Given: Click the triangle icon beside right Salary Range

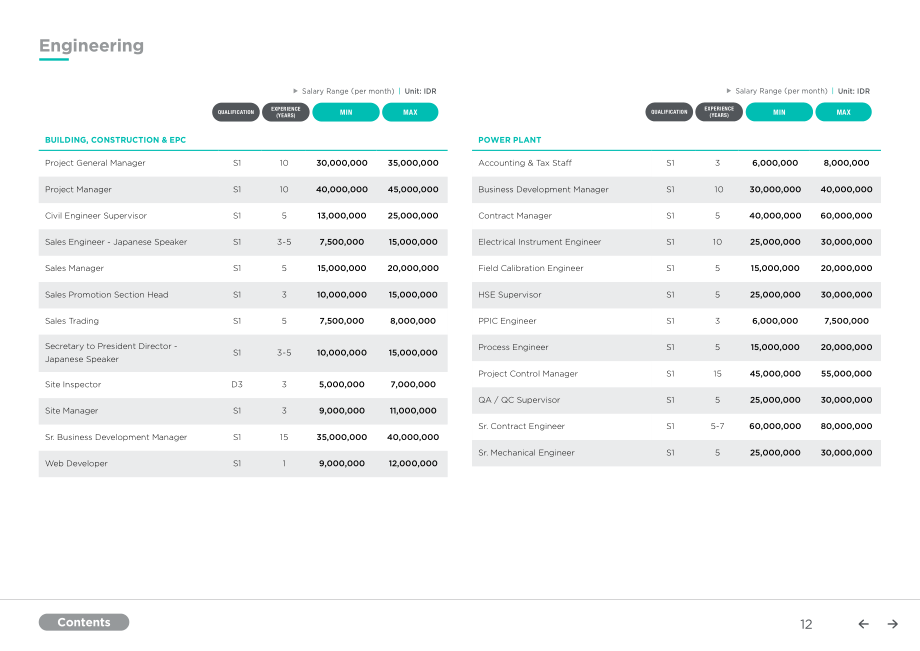Looking at the screenshot, I should point(729,91).
